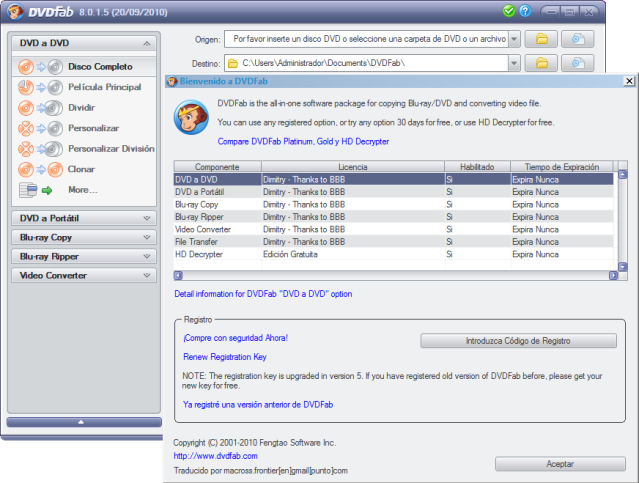Select the Blu-ray Copy component row
This screenshot has height=483, width=639.
[394, 205]
